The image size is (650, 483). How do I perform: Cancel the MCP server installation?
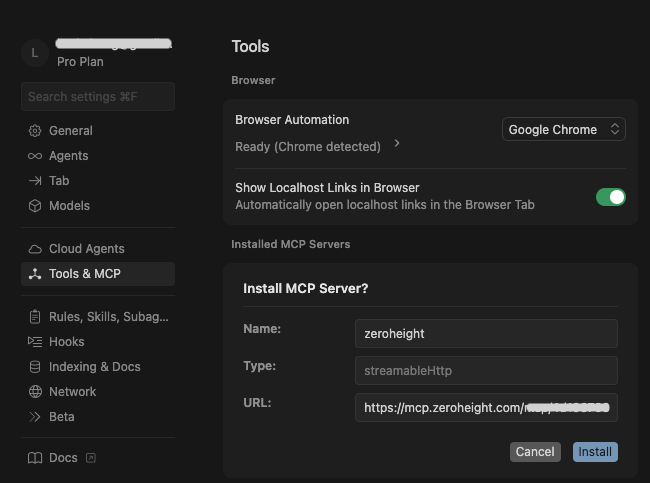(535, 452)
